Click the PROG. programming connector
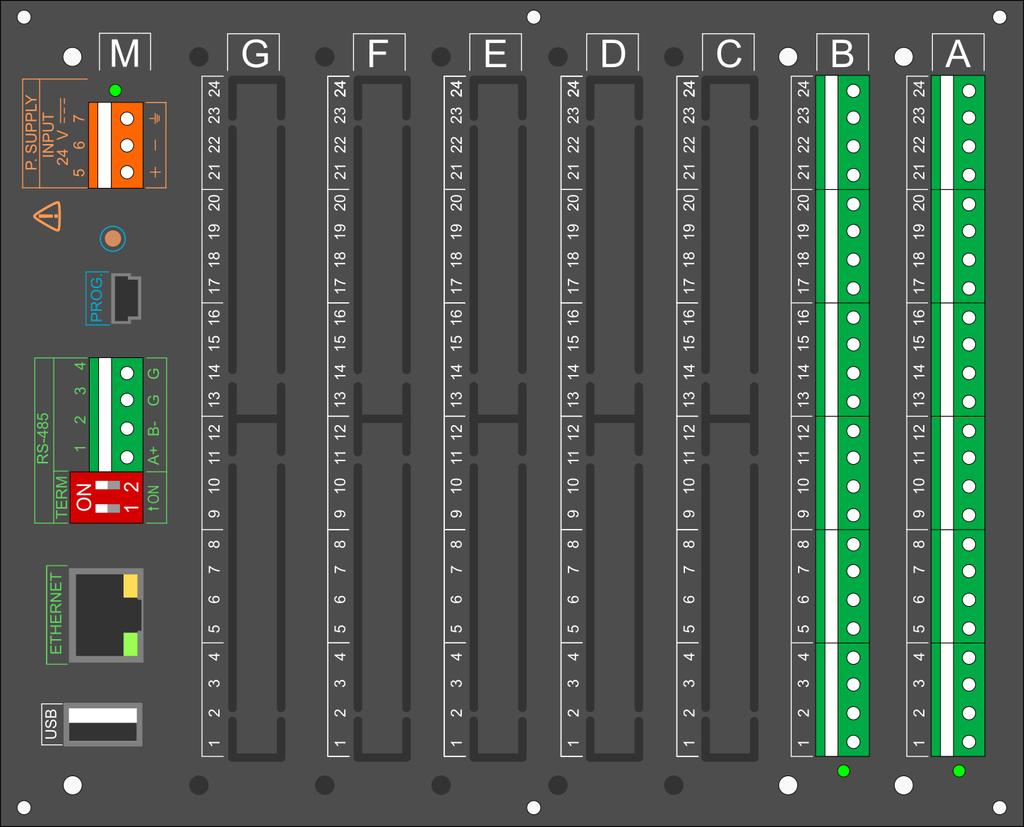Viewport: 1024px width, 827px height. [126, 299]
